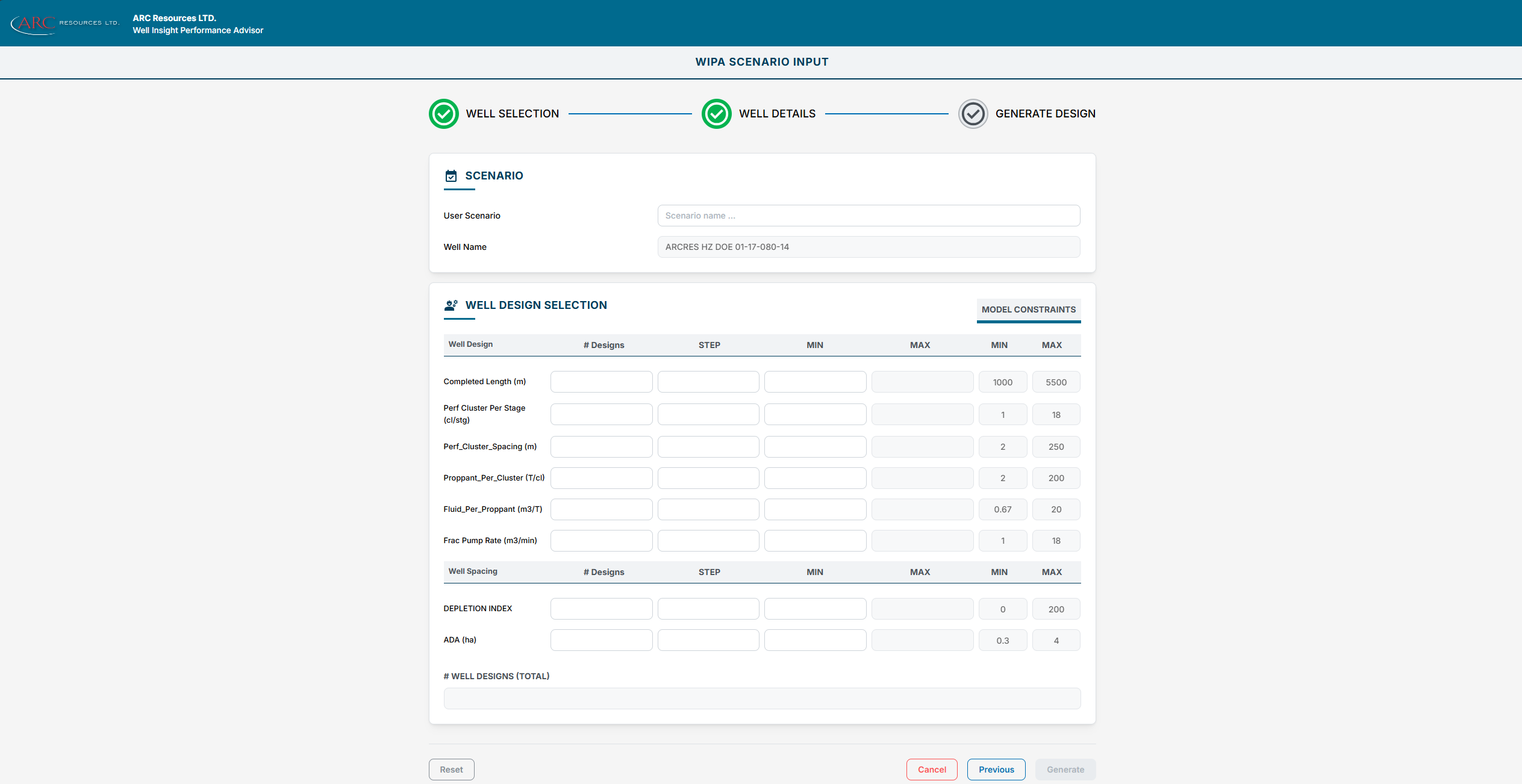Click the Well Name field
This screenshot has height=784, width=1522.
pyautogui.click(x=869, y=247)
